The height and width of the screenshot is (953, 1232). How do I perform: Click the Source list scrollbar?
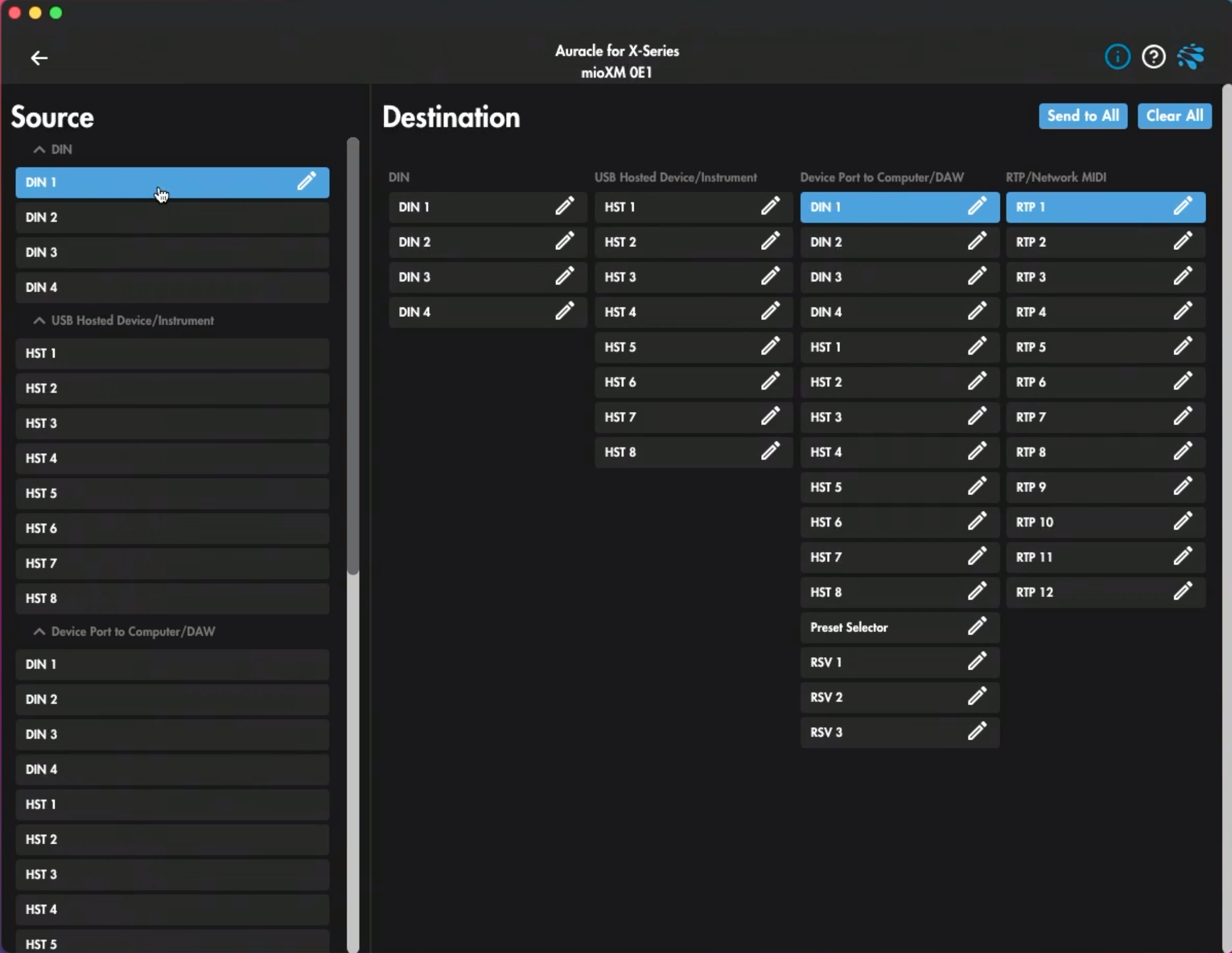(353, 356)
